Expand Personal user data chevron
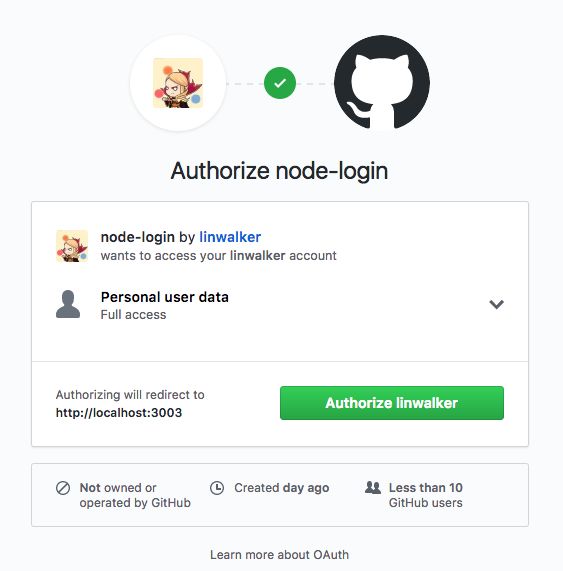The height and width of the screenshot is (571, 563). [496, 304]
